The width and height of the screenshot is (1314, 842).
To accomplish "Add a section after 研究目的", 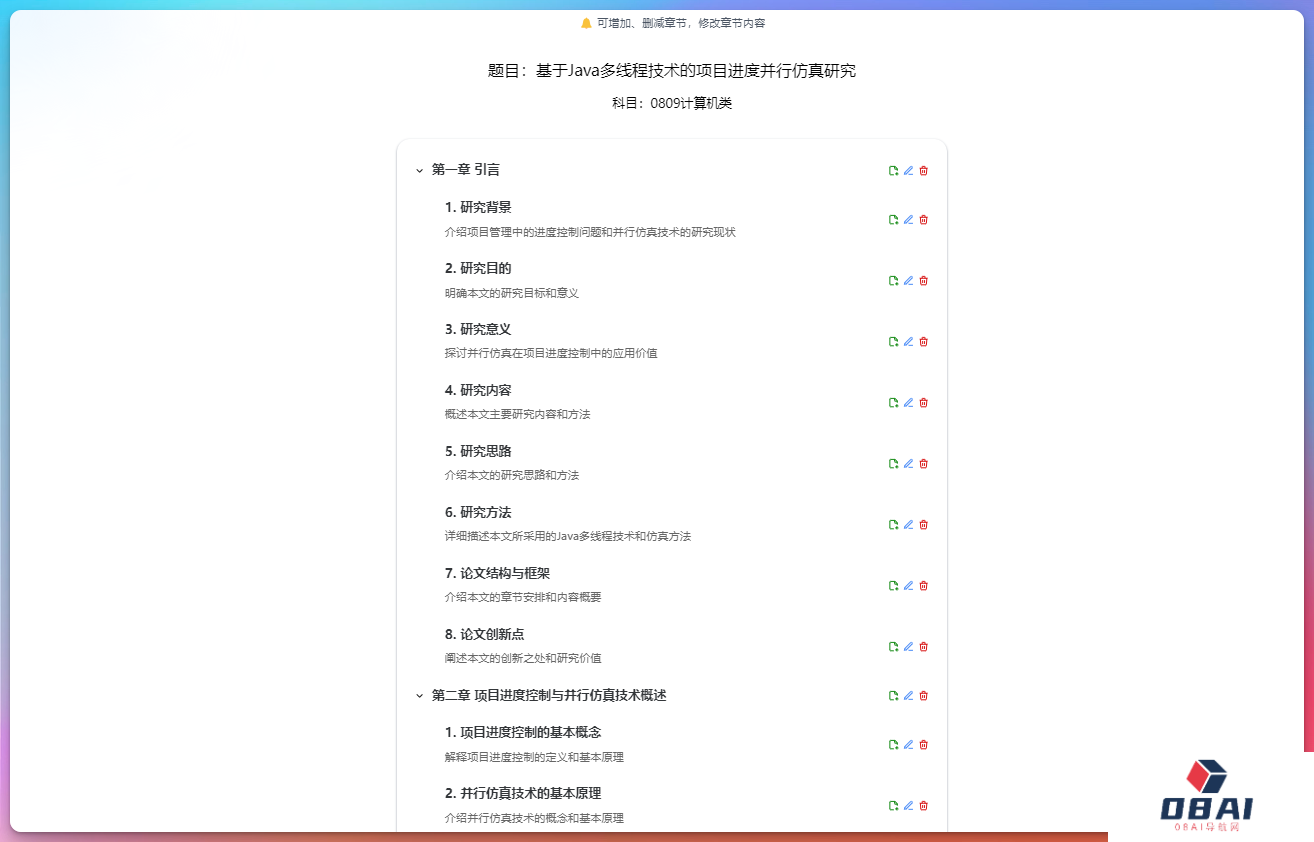I will point(894,281).
